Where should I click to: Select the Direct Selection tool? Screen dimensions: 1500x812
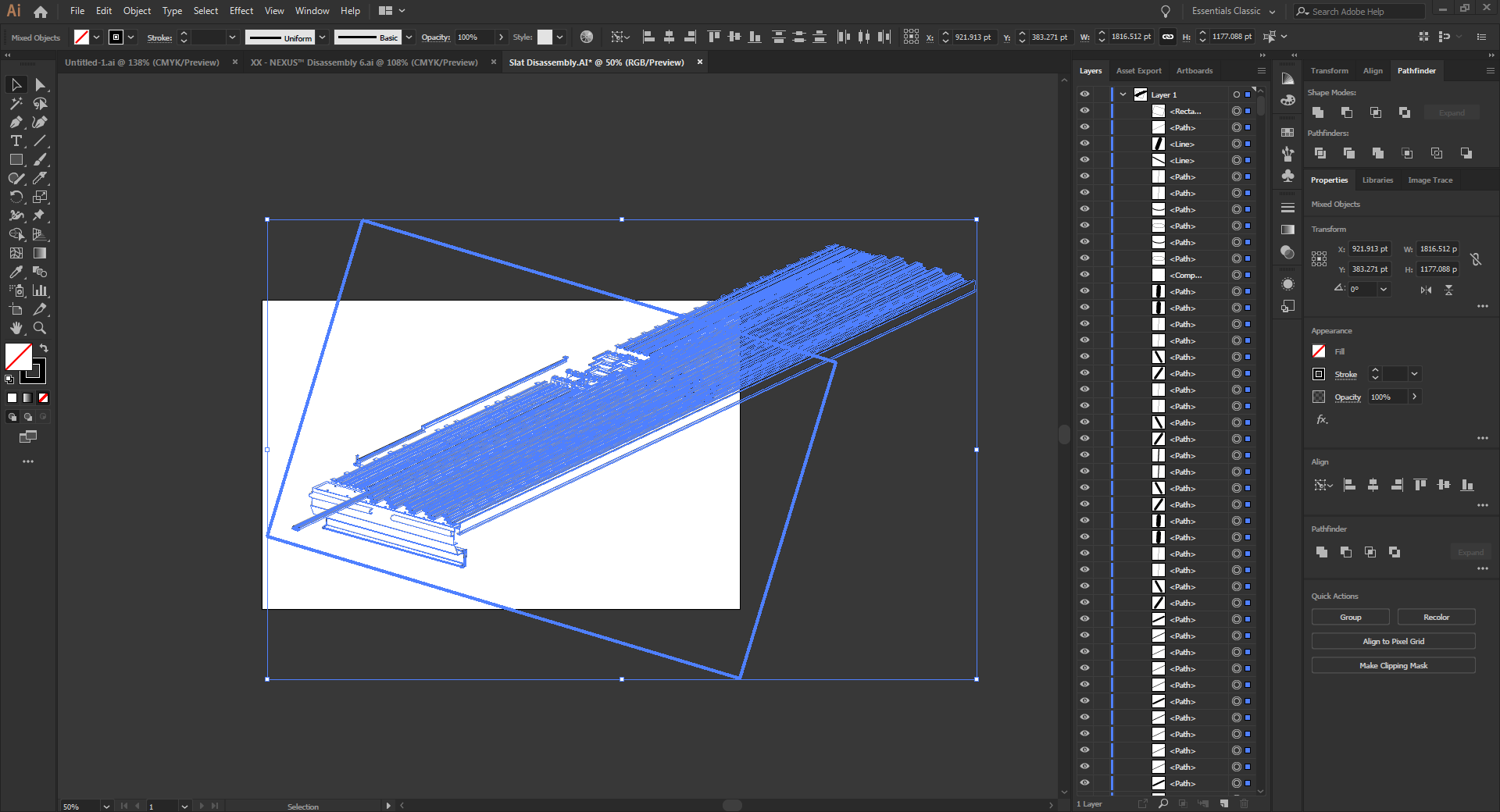[x=40, y=84]
